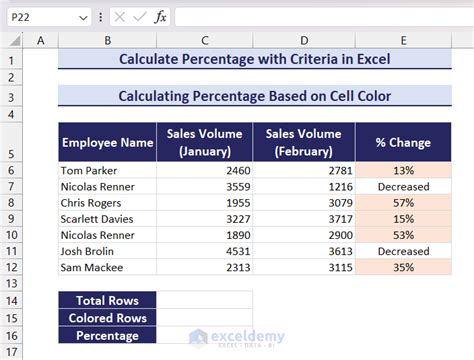Select the colored cell showing 15%
Screen dimensions: 474x360
403,219
